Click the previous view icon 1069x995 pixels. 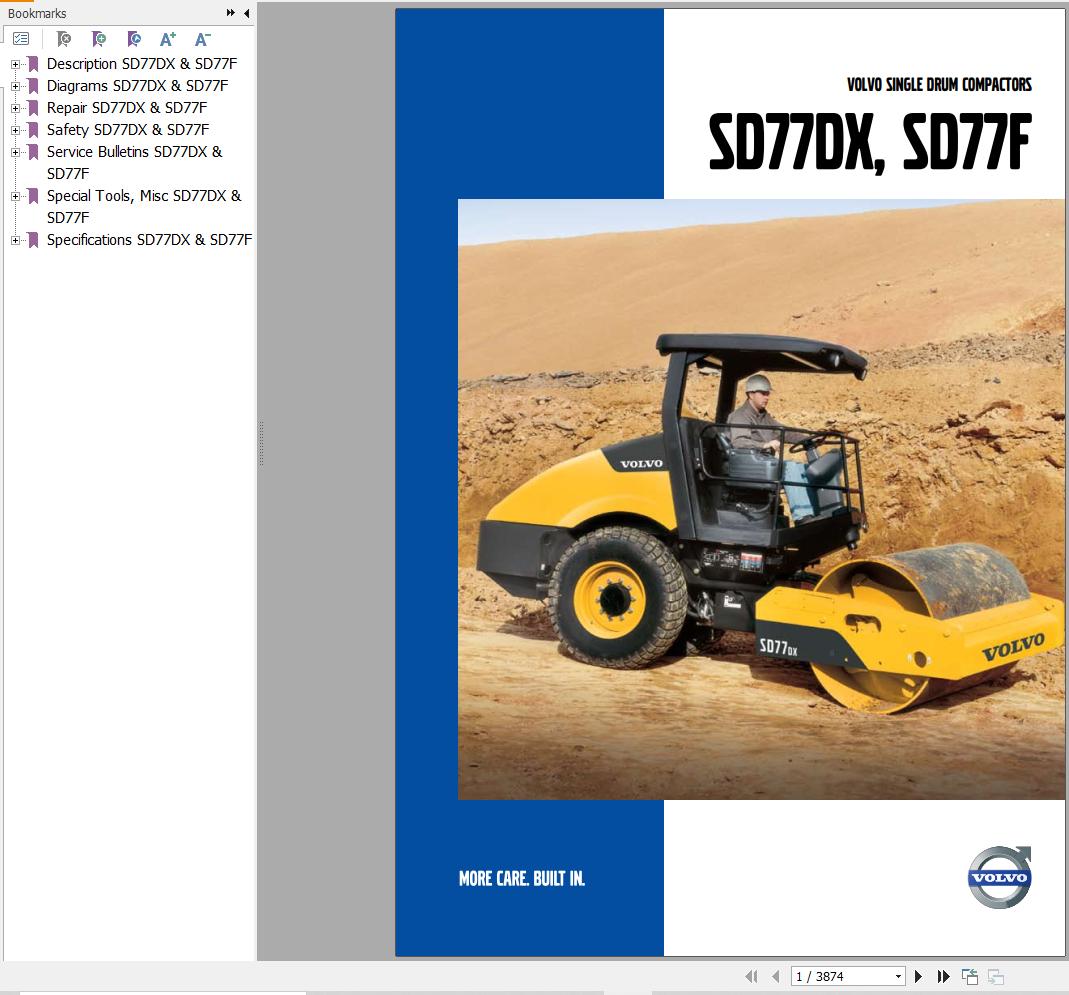click(970, 977)
